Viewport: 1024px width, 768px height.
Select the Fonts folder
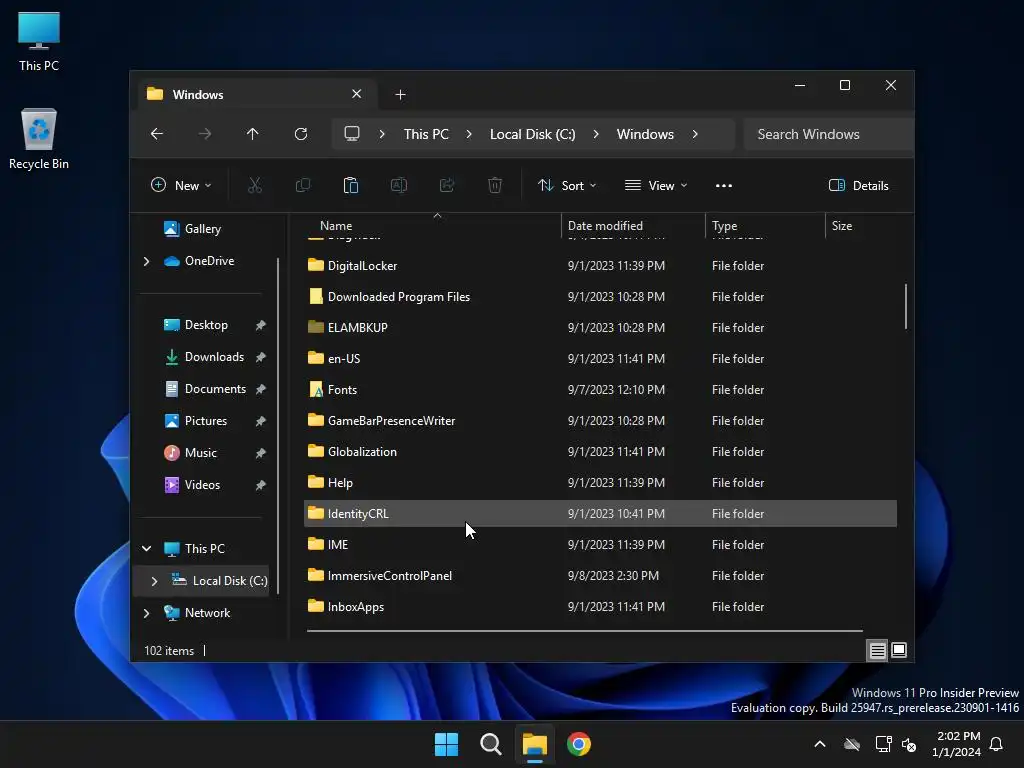click(x=600, y=389)
